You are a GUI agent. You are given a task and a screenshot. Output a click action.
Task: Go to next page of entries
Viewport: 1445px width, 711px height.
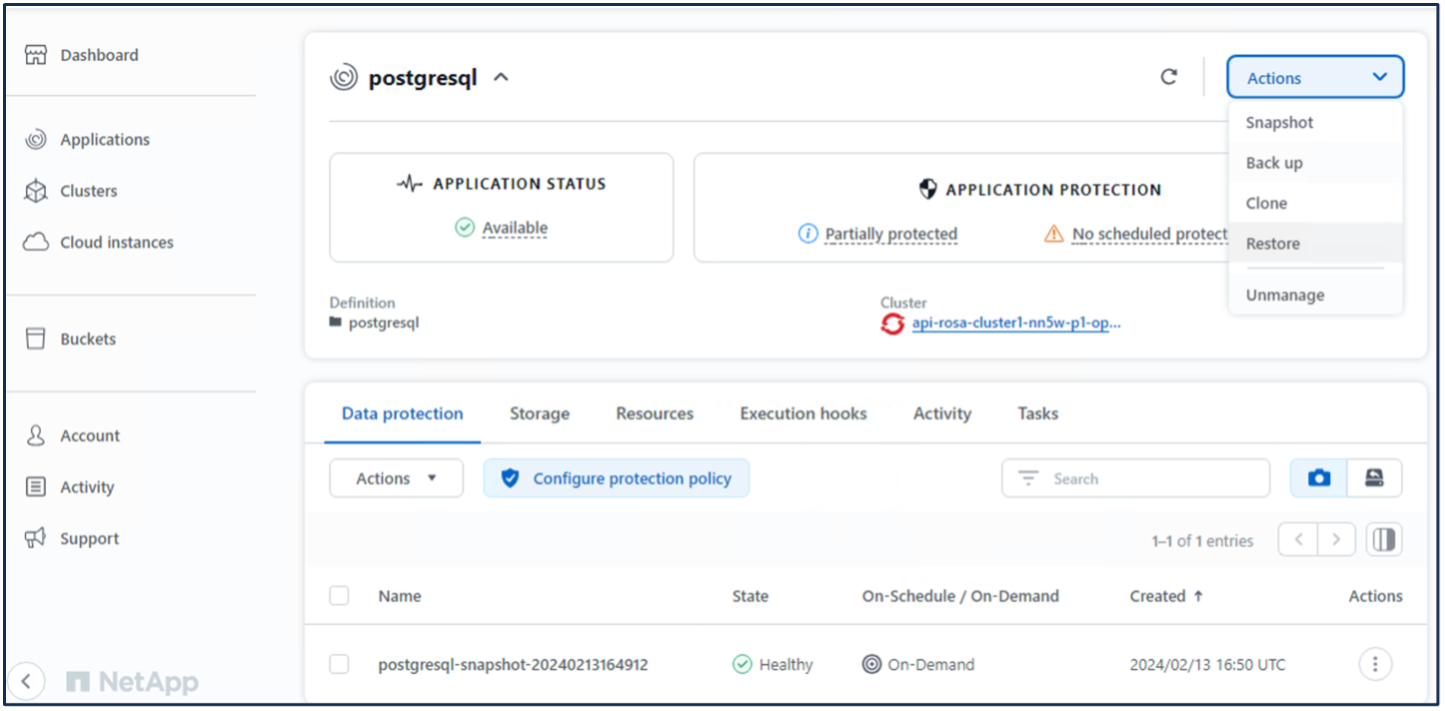1336,540
